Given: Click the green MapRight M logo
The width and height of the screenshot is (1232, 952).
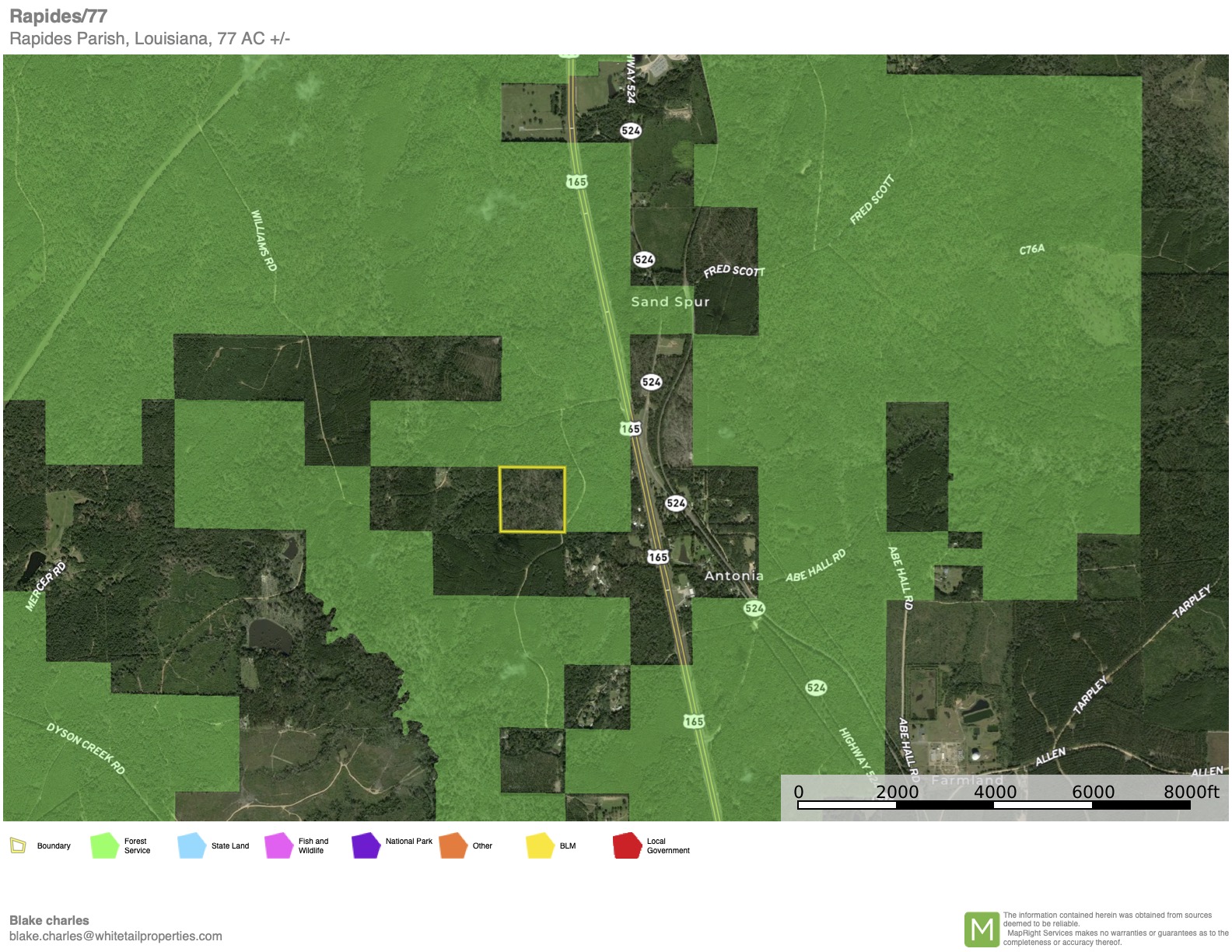Looking at the screenshot, I should [982, 929].
